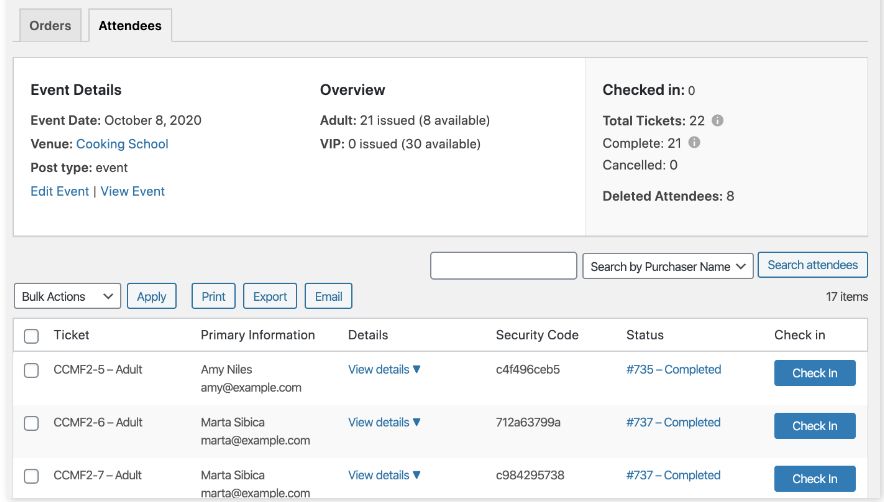
Task: Click the info icon beside Complete count
Action: 694,143
